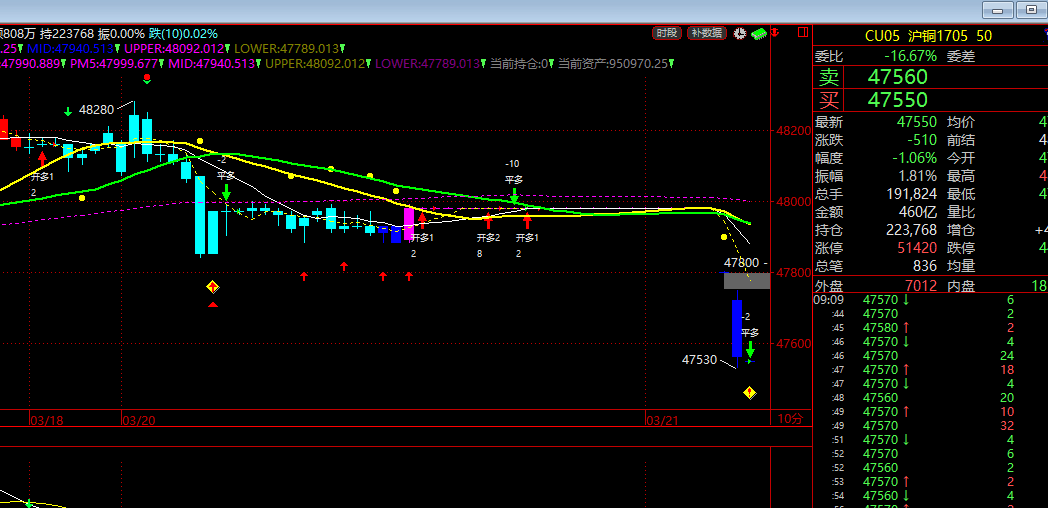The image size is (1048, 508).
Task: Click the yellow warning diamond near 47800 lows
Action: 212,287
